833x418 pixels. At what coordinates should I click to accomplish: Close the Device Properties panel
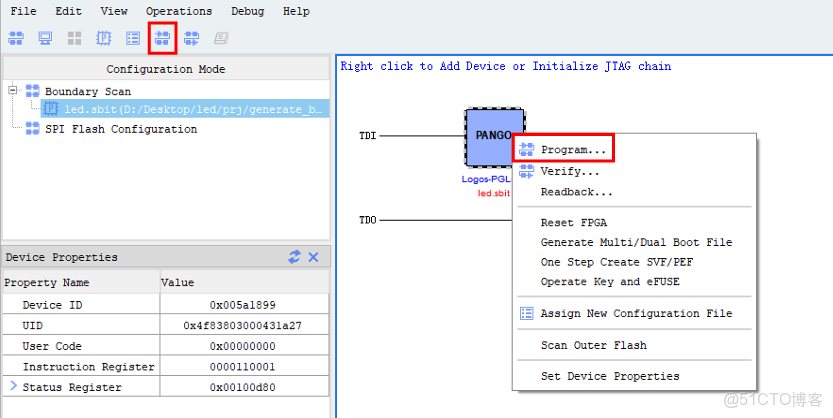tap(313, 257)
